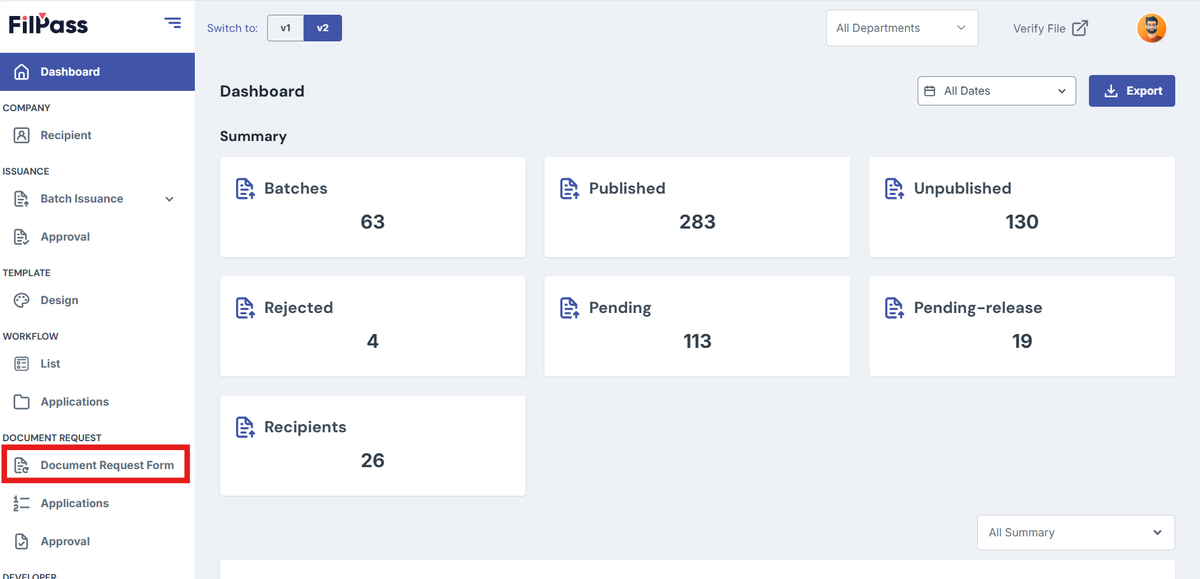Click the Document Request Approval icon
Viewport: 1200px width, 579px height.
point(22,541)
